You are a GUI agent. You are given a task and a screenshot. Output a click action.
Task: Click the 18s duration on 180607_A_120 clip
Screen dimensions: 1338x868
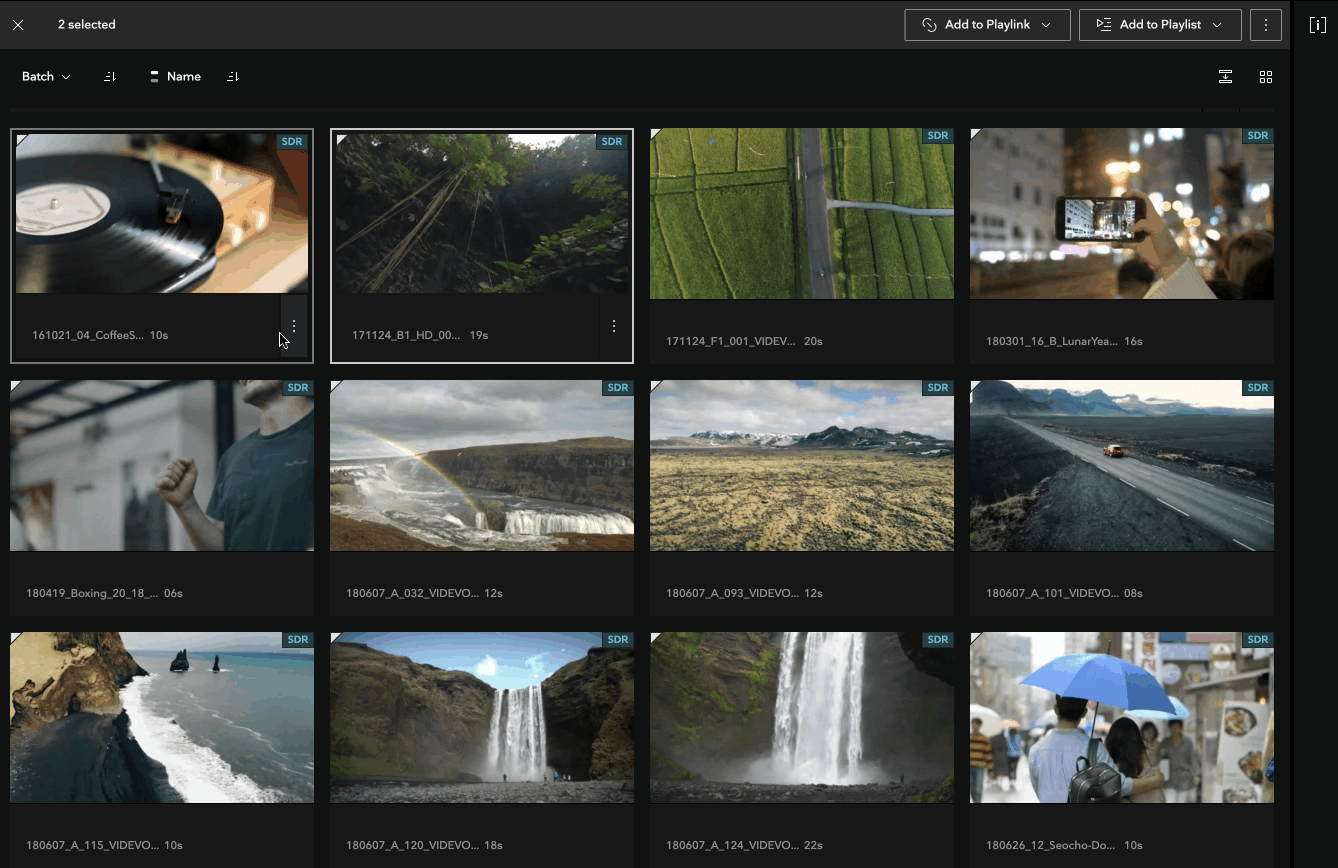click(x=493, y=845)
